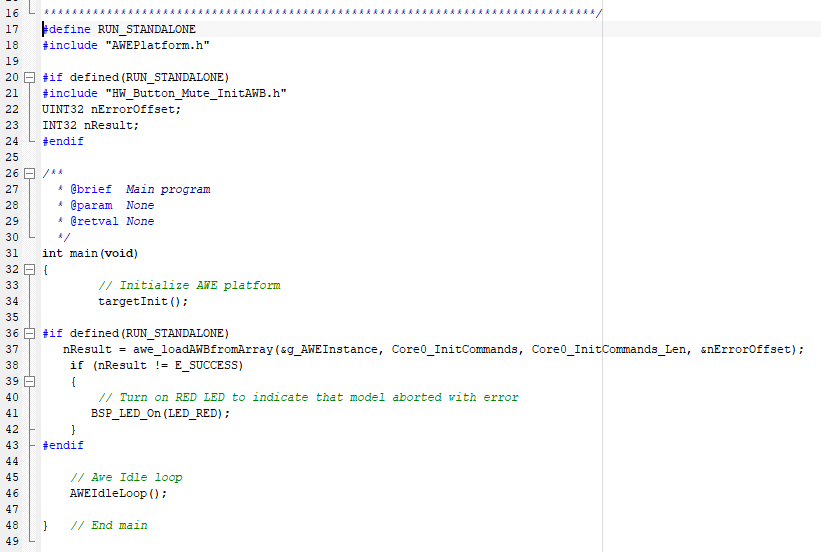Click BSP_LED_On(LED_RED) statement
Viewport: 821px width, 552px height.
(x=160, y=413)
